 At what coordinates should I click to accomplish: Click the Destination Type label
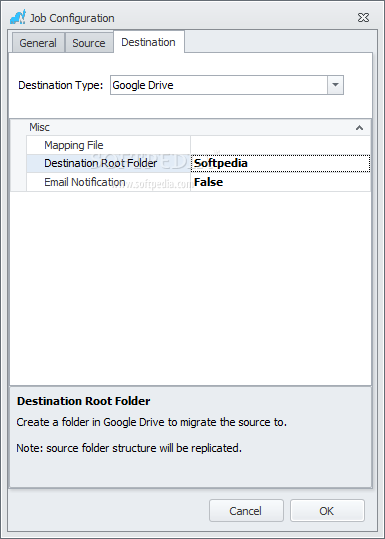(x=60, y=85)
